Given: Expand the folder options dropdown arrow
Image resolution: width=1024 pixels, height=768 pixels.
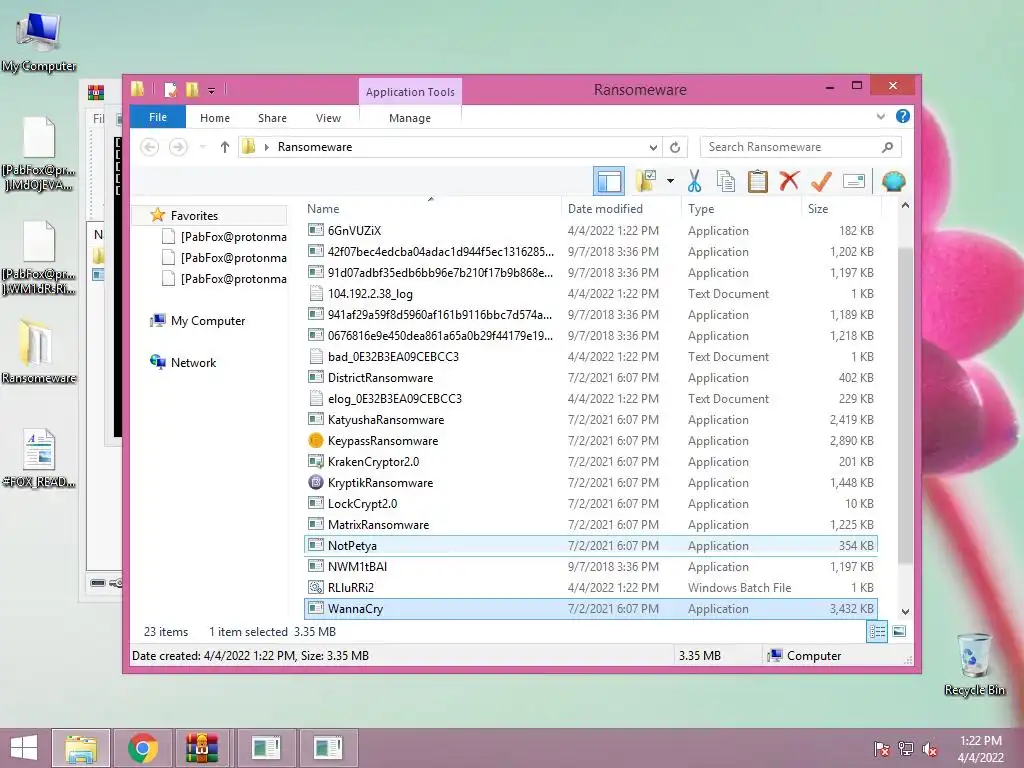Looking at the screenshot, I should pyautogui.click(x=670, y=181).
